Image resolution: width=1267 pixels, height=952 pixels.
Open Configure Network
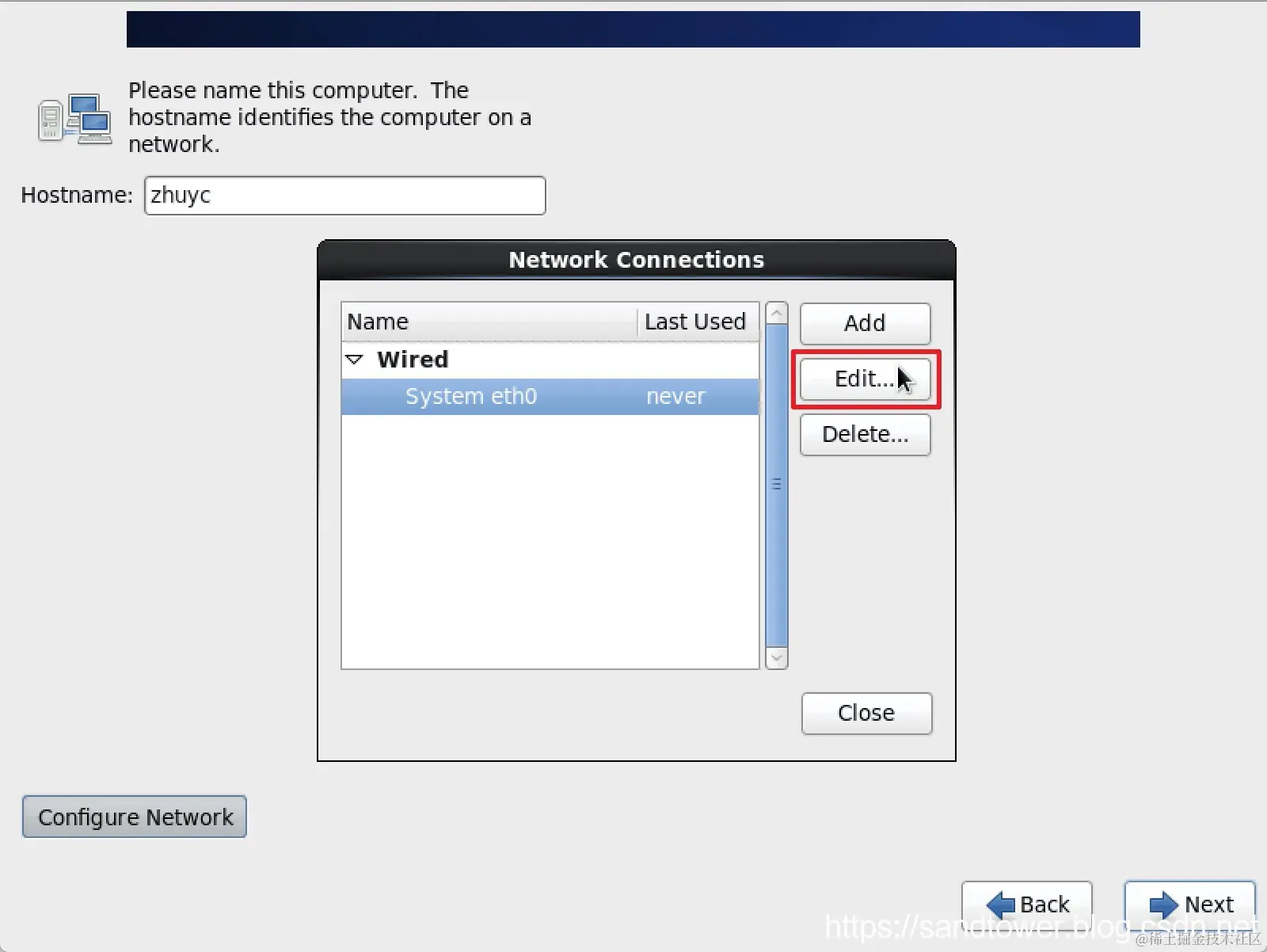point(135,817)
